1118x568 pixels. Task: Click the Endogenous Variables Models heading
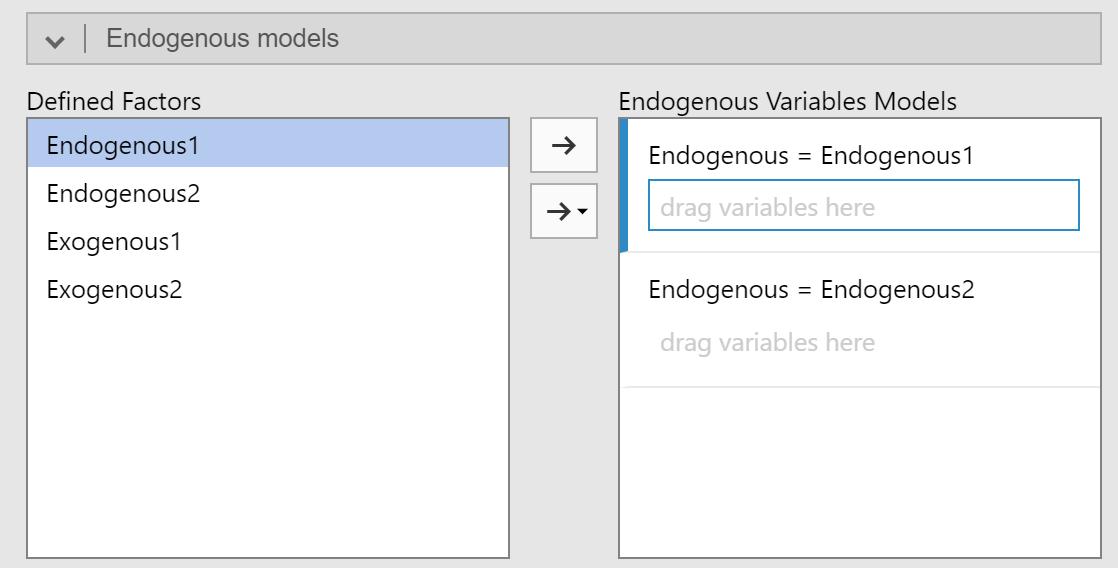coord(788,101)
